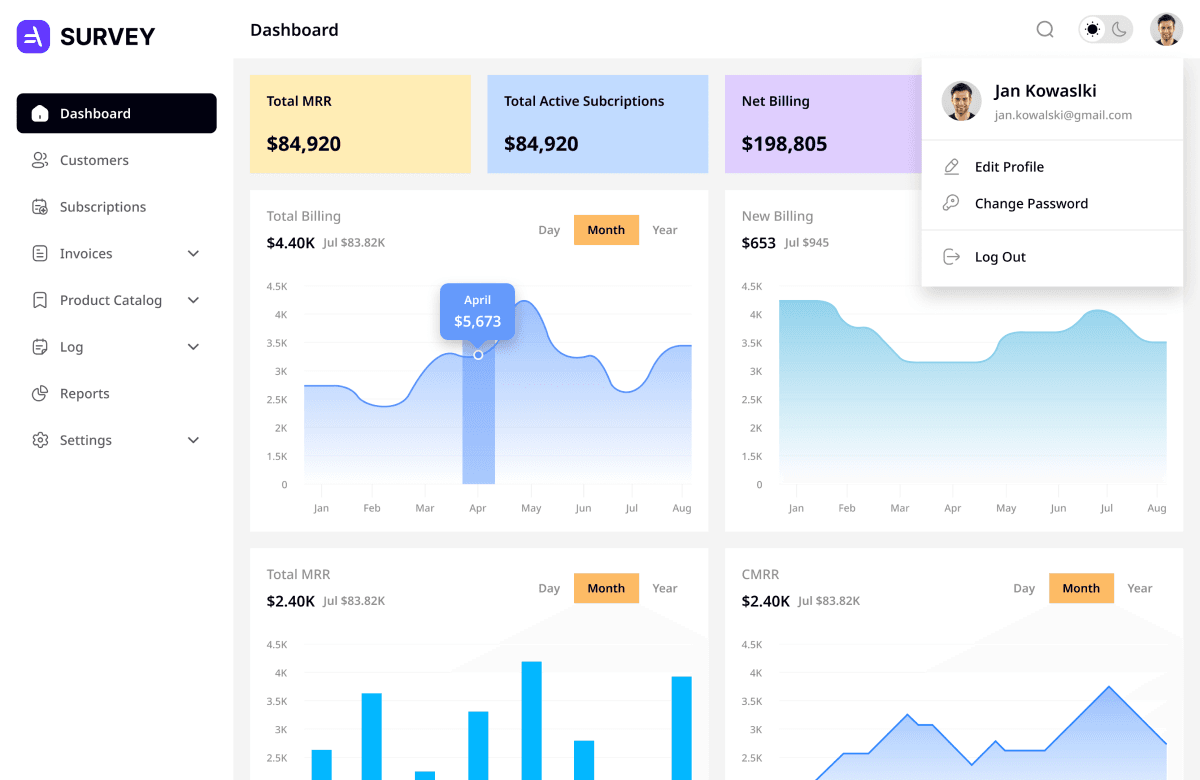The image size is (1200, 780).
Task: Open Reports via the pie chart icon
Action: [40, 393]
